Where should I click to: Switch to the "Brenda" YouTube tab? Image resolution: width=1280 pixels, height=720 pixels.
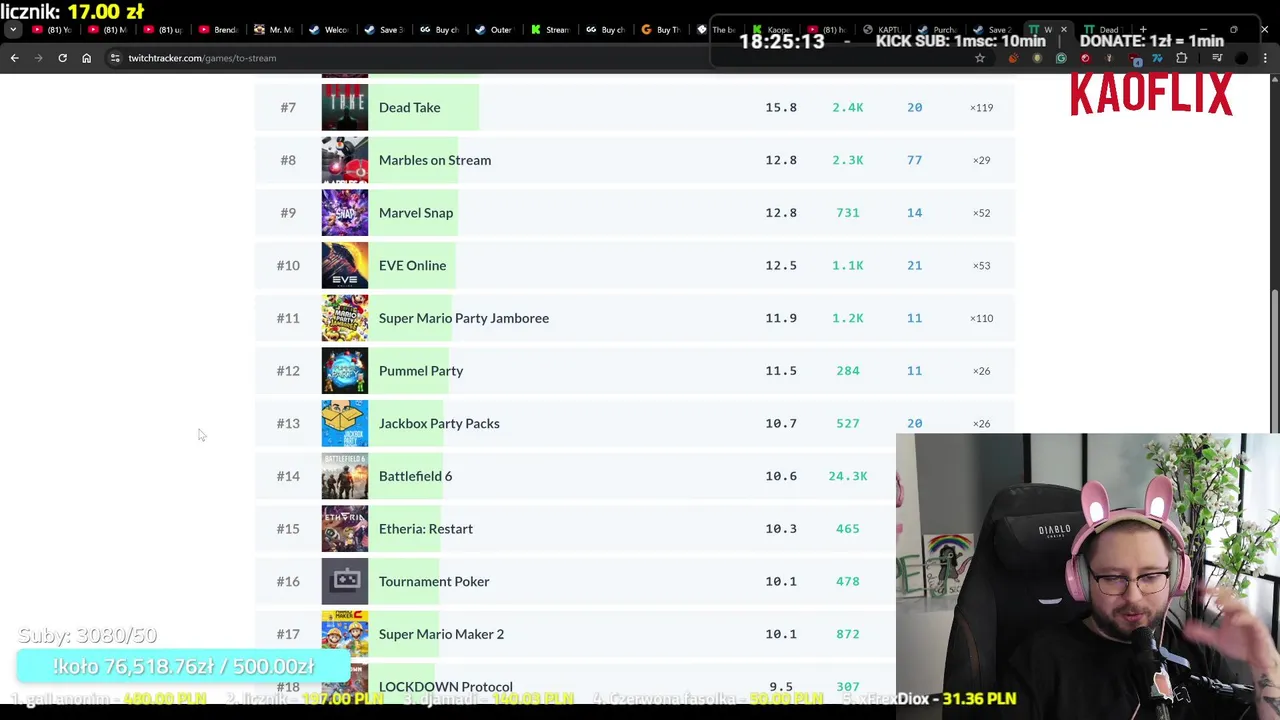217,30
